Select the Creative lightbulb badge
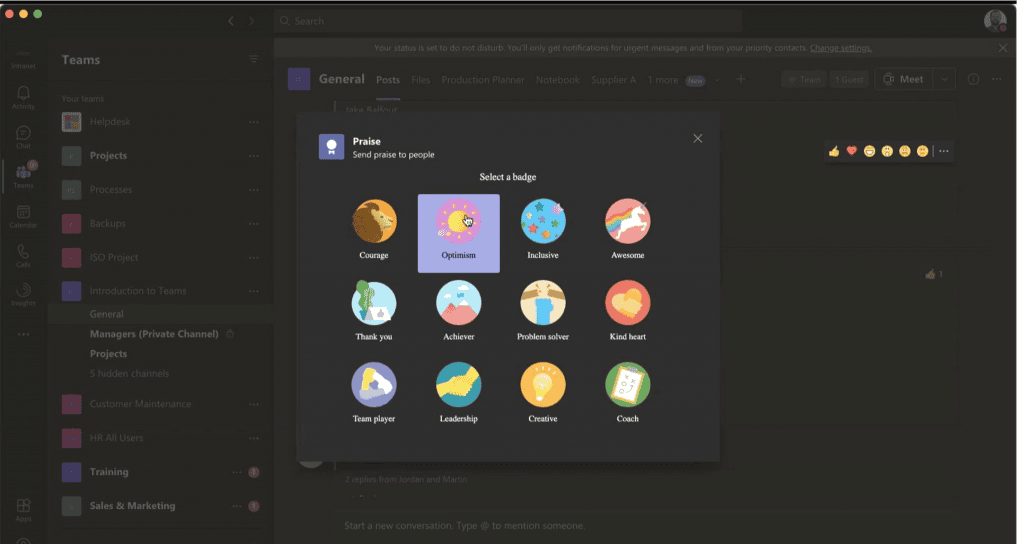1024x544 pixels. (543, 386)
